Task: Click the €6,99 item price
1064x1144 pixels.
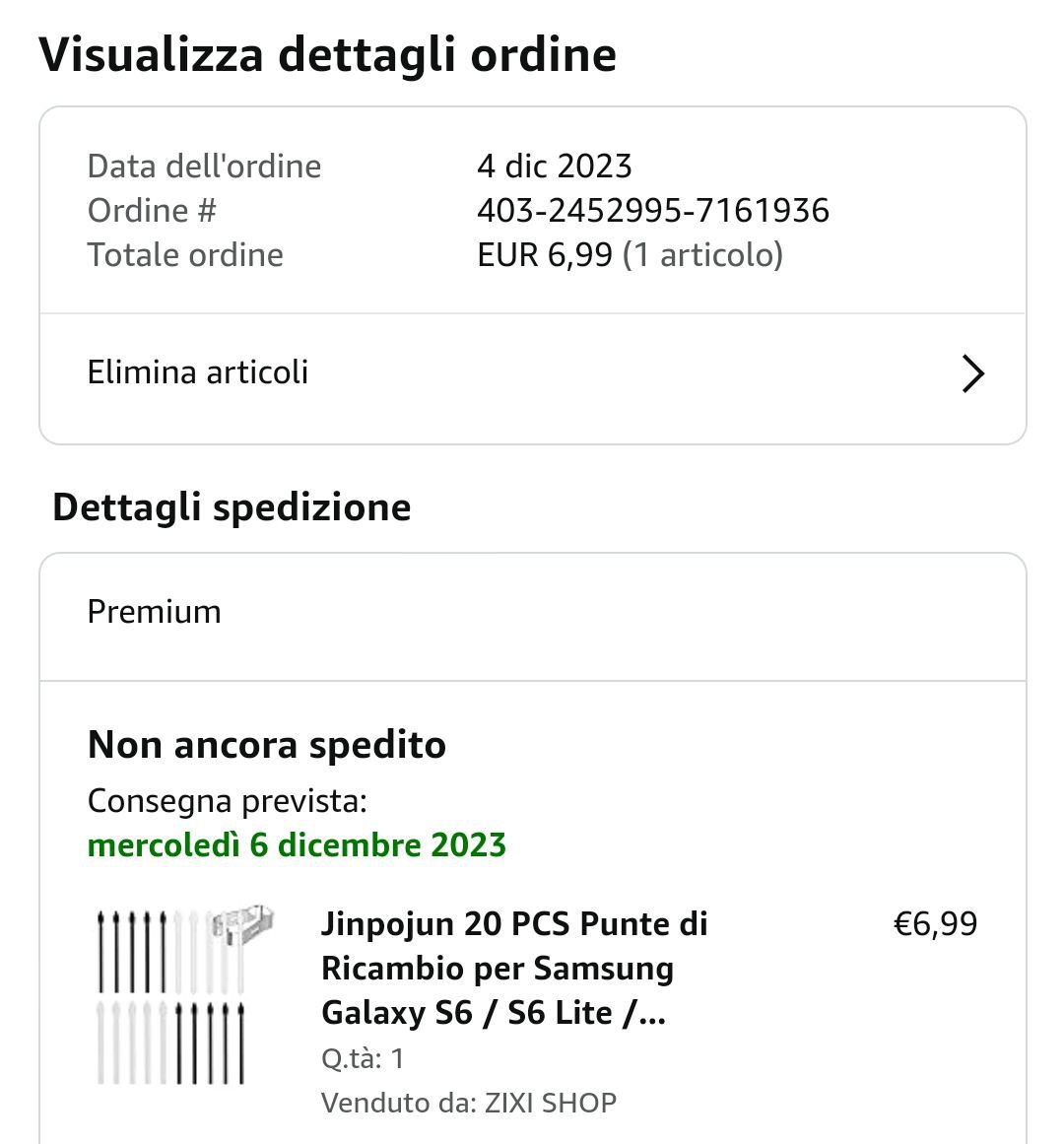Action: [935, 924]
